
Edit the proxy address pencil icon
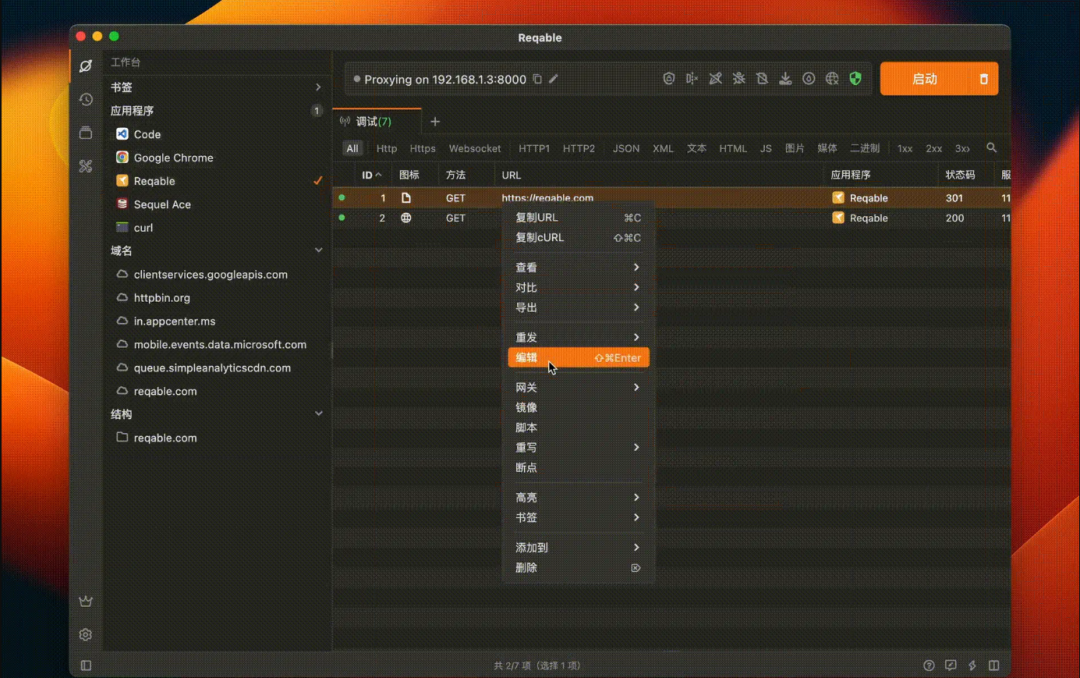pos(554,79)
